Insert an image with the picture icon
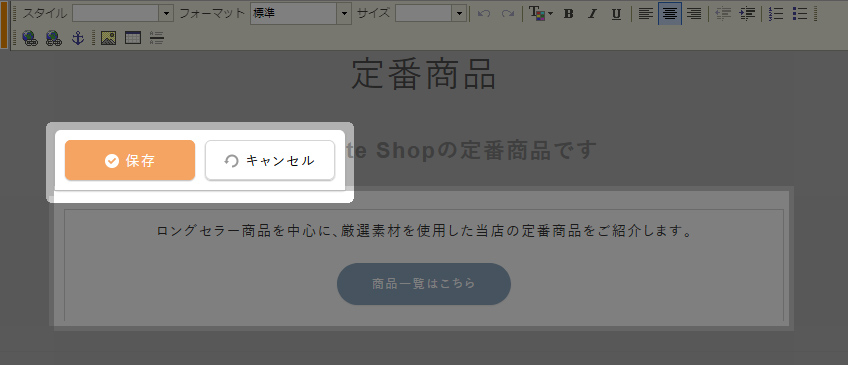Image resolution: width=848 pixels, height=365 pixels. click(x=109, y=38)
